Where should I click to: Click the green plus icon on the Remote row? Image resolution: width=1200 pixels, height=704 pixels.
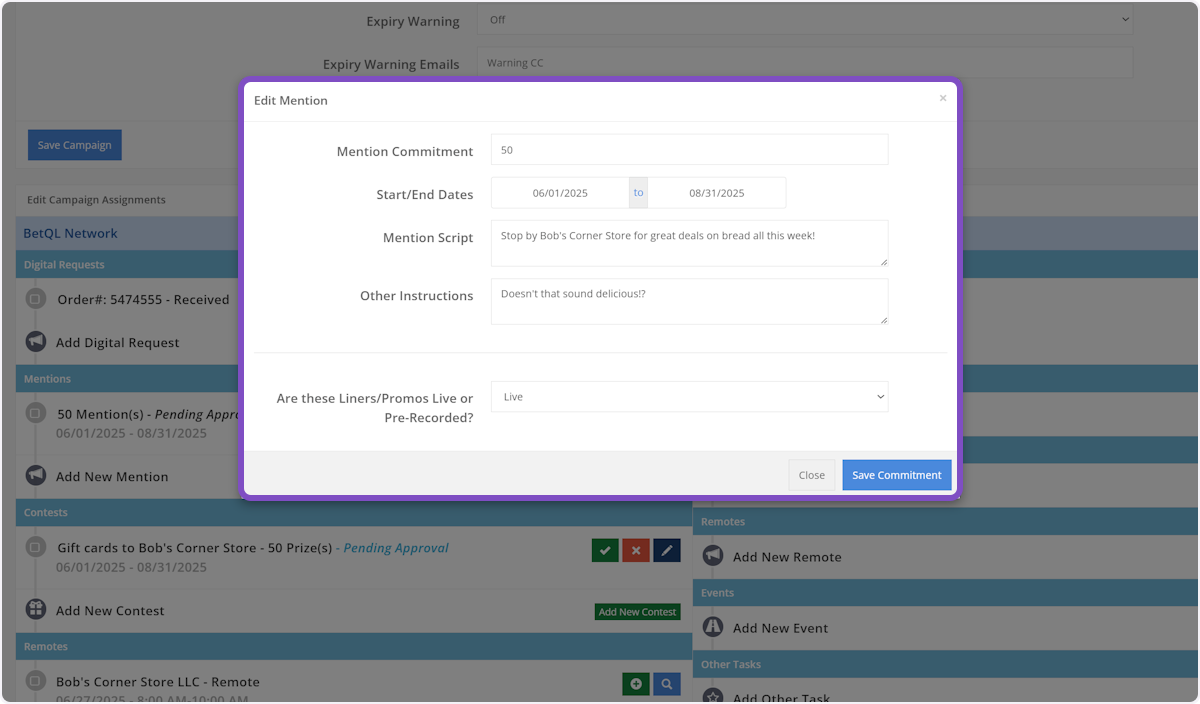(x=636, y=684)
